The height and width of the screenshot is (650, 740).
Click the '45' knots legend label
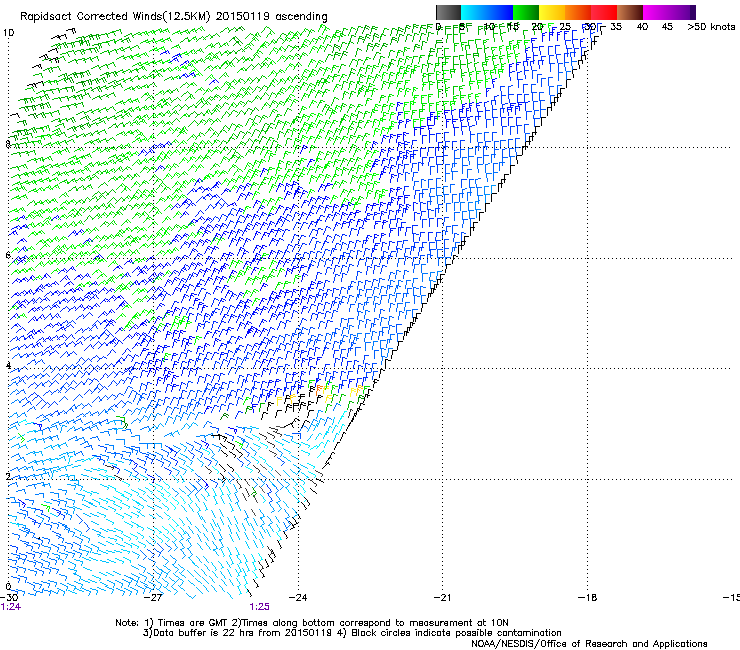point(667,27)
